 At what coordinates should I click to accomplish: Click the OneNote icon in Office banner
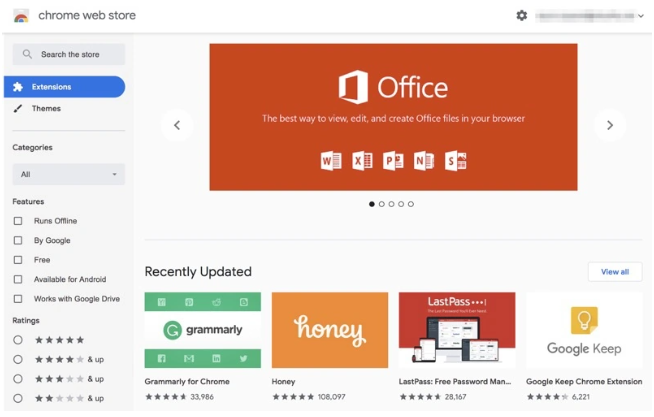424,161
